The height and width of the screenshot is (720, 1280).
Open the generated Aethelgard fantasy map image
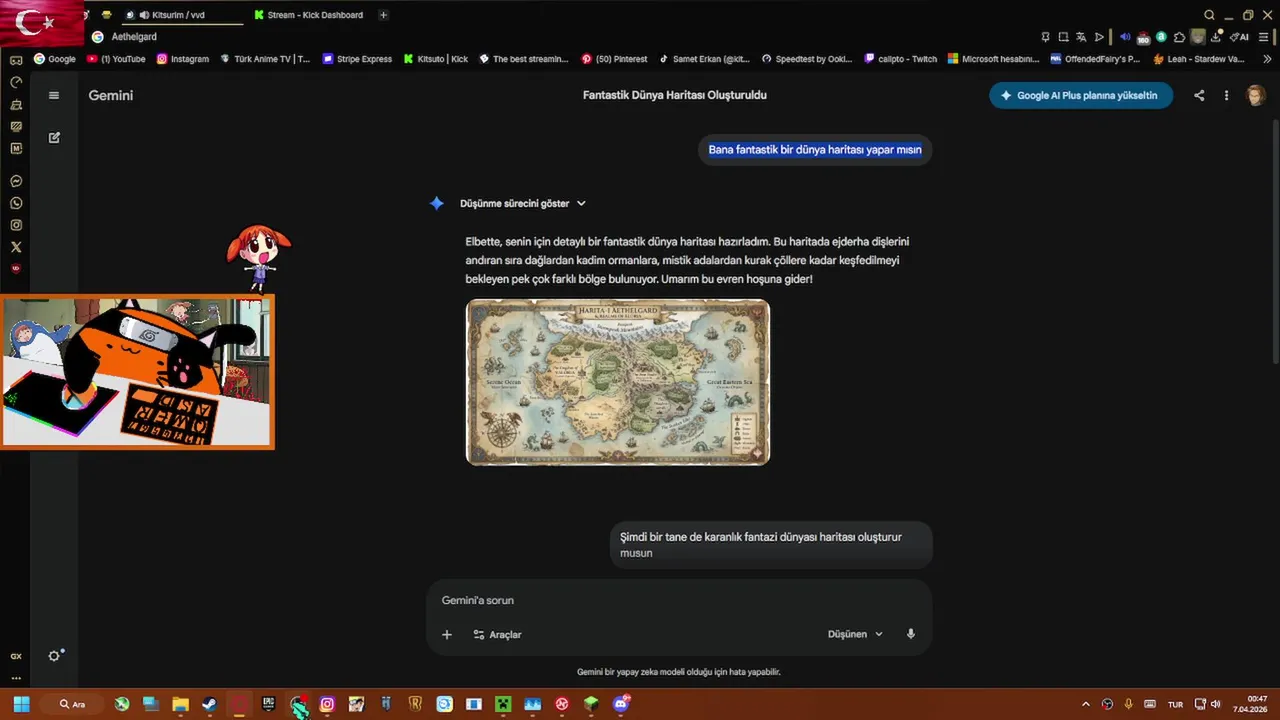coord(618,382)
